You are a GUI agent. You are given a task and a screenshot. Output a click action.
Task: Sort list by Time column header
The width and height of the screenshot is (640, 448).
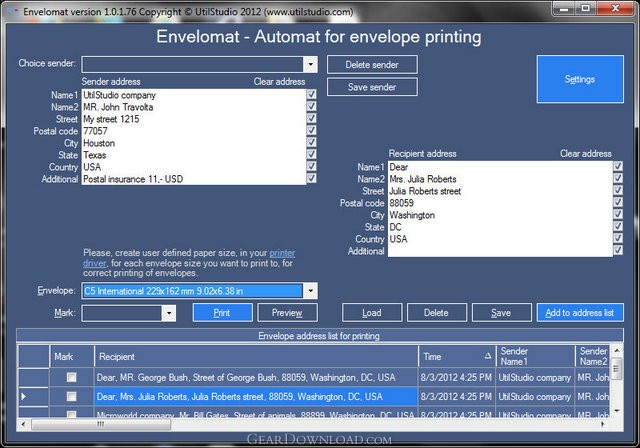(457, 357)
